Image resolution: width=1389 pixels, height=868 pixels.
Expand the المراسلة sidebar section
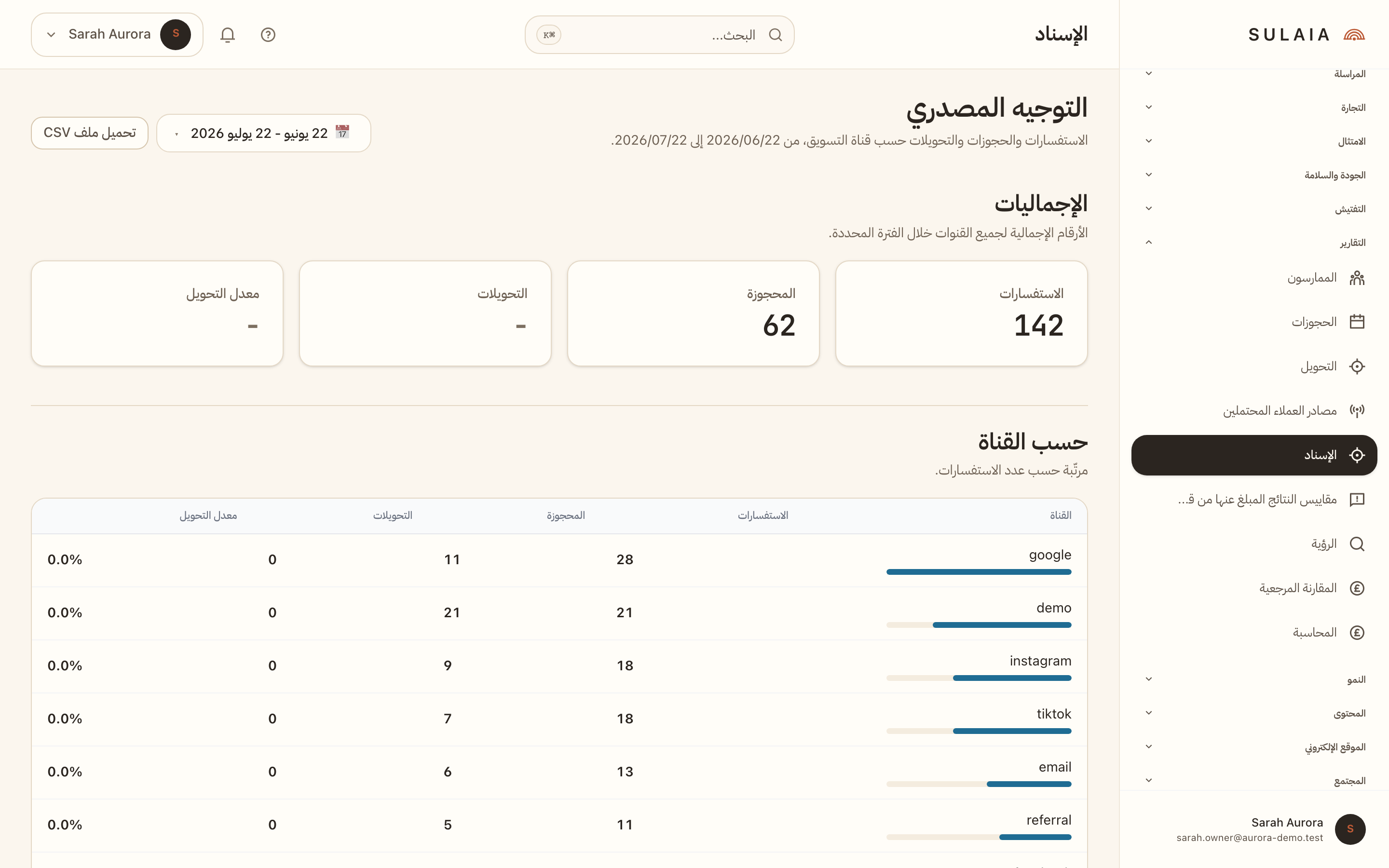pyautogui.click(x=1254, y=73)
